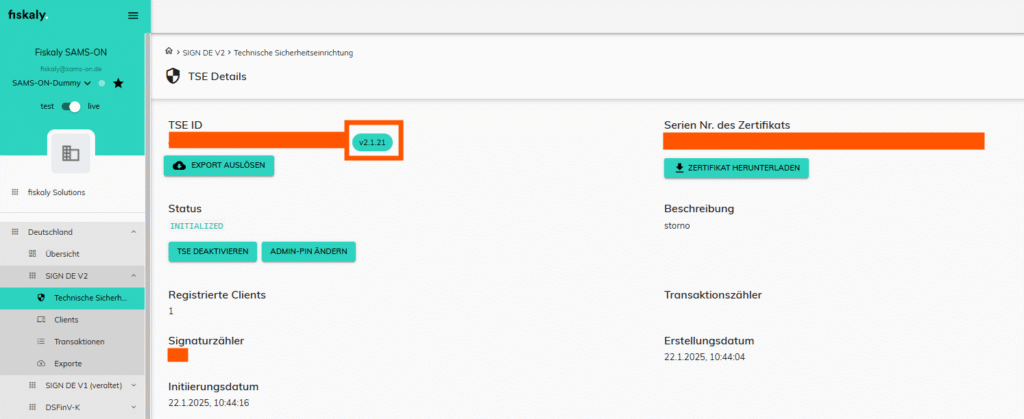Open the hamburger menu icon
The width and height of the screenshot is (1024, 419).
(133, 15)
